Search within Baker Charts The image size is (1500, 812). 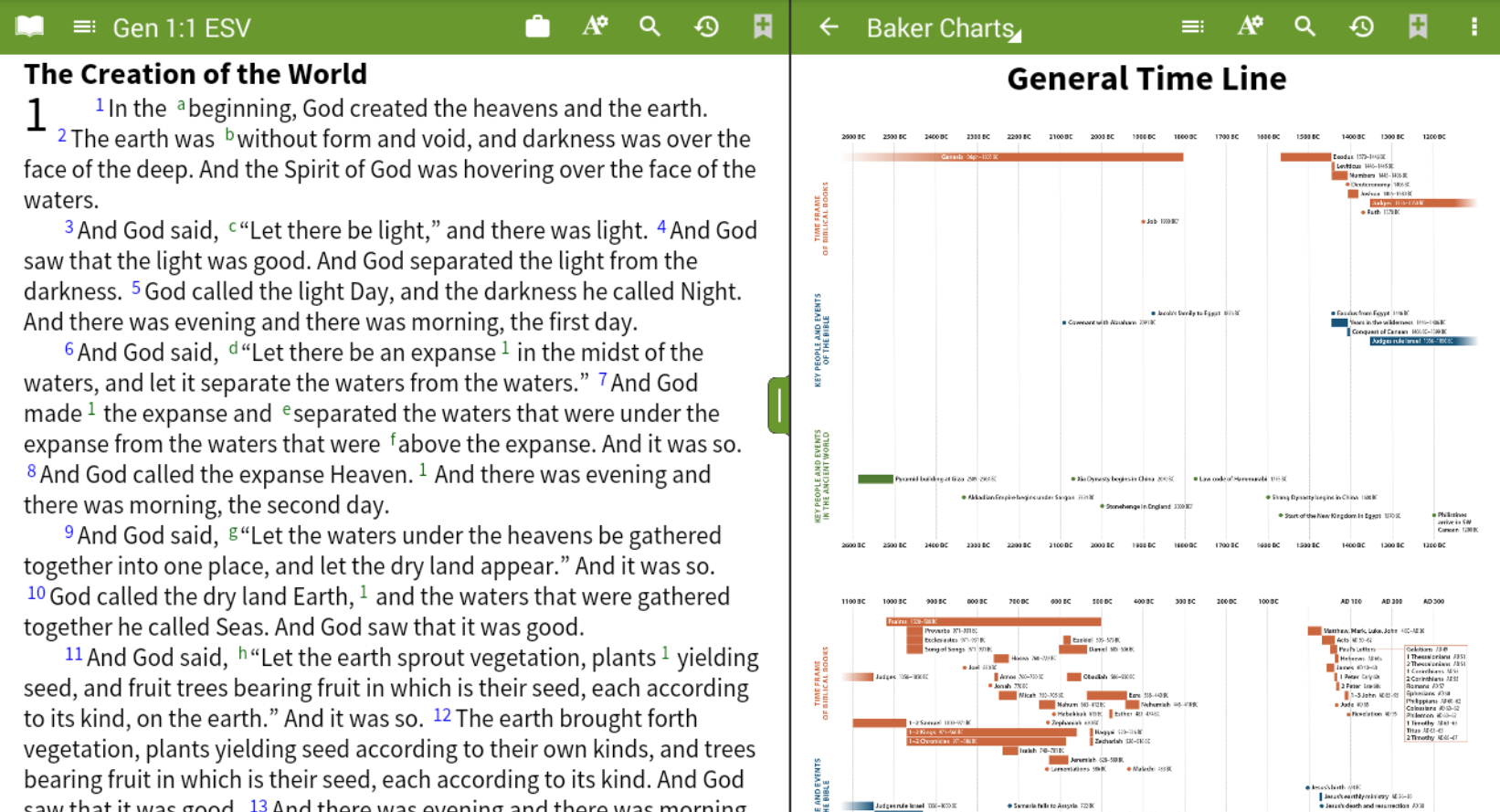(x=1305, y=26)
